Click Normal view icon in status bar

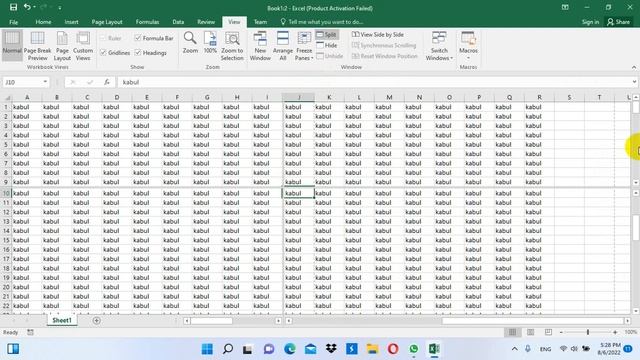coord(512,332)
